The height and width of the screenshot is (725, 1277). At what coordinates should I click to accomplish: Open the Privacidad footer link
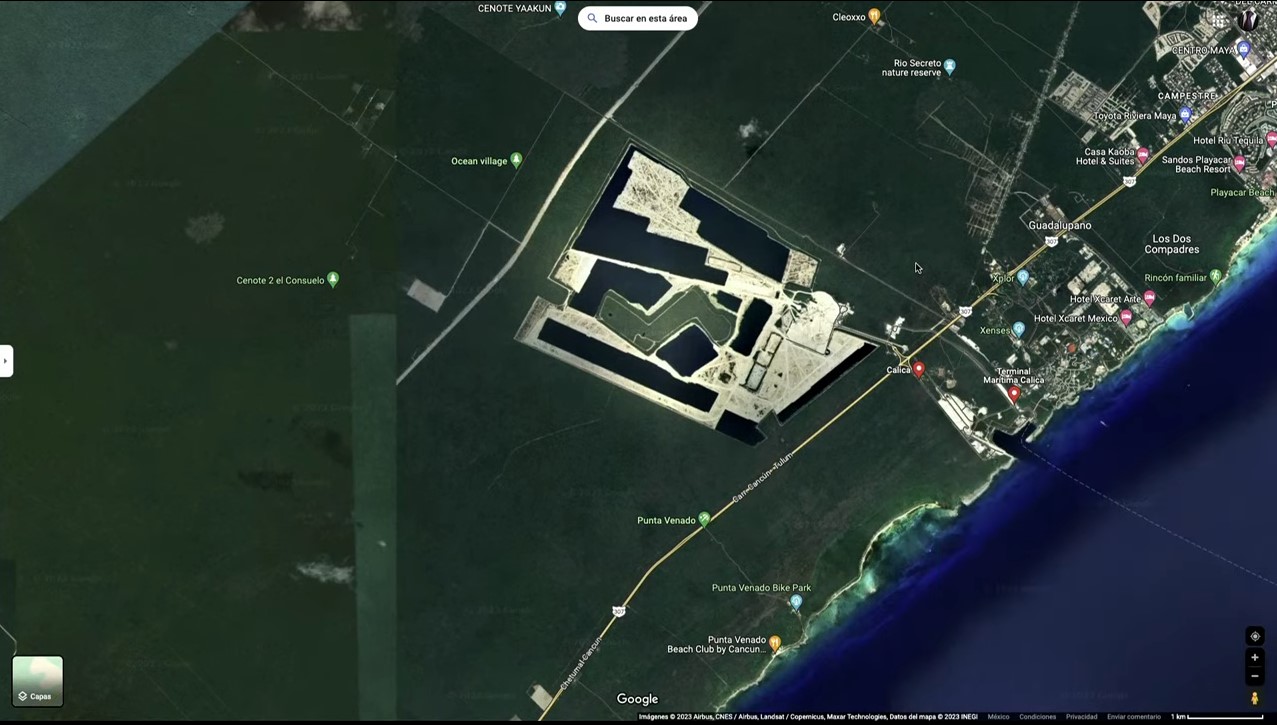point(1081,717)
